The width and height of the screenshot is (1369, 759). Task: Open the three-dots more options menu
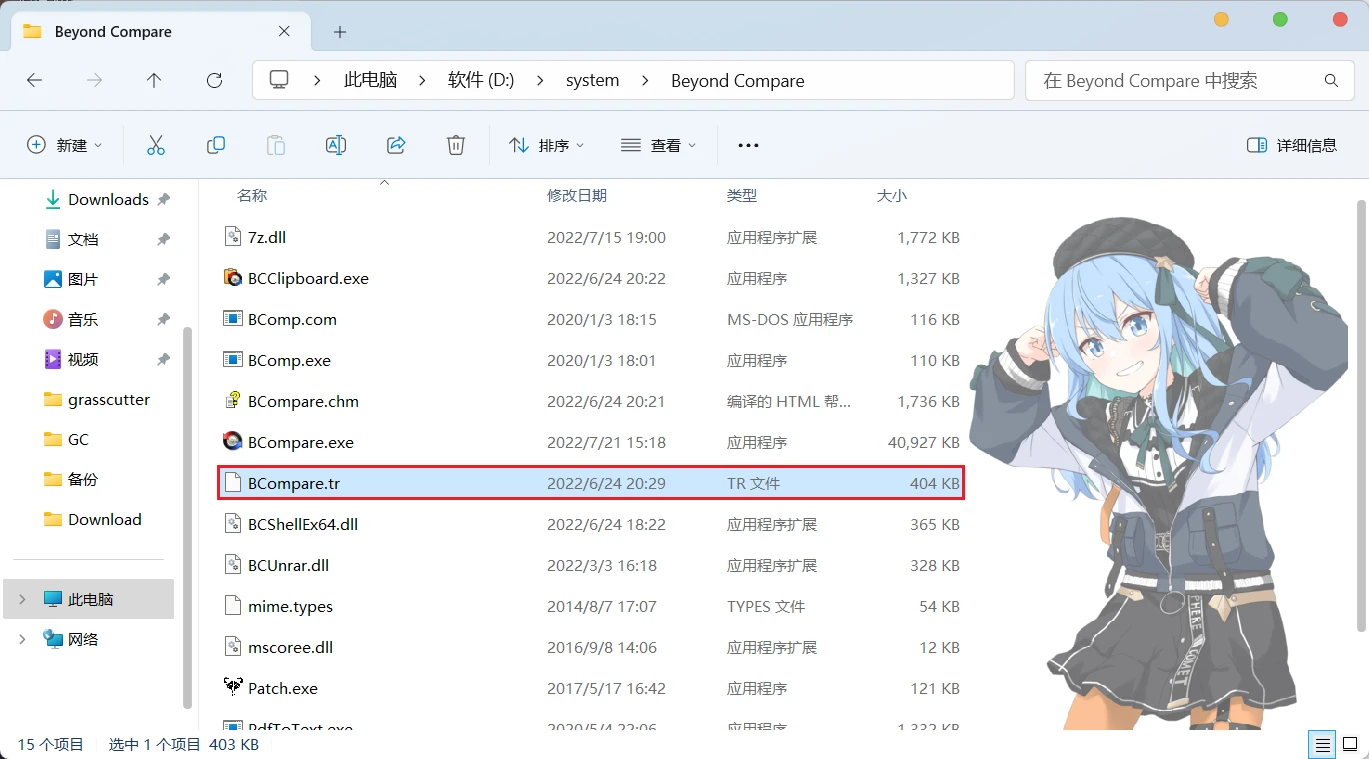click(748, 145)
